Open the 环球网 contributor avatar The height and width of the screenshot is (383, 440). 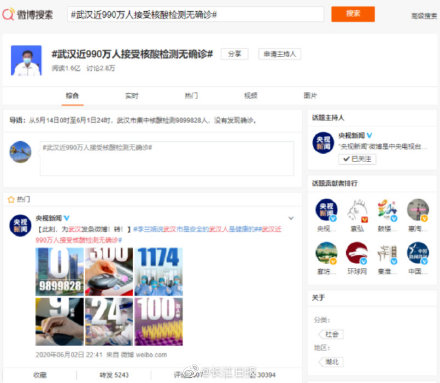pos(357,253)
